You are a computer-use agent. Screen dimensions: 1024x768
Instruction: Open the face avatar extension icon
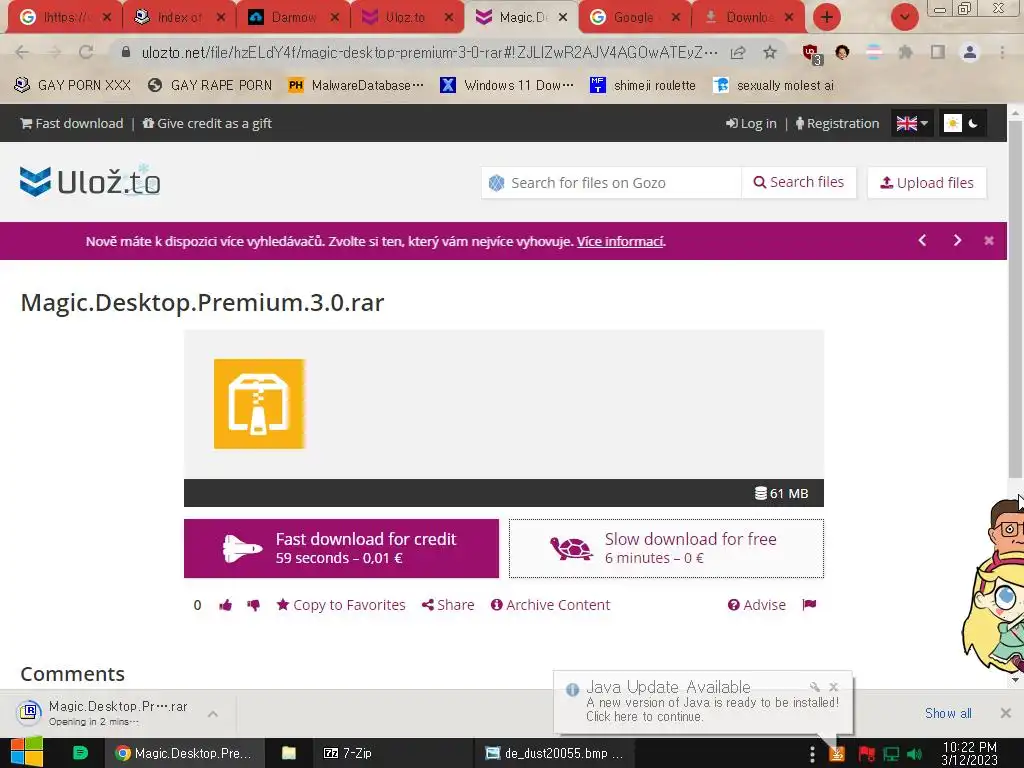842,52
